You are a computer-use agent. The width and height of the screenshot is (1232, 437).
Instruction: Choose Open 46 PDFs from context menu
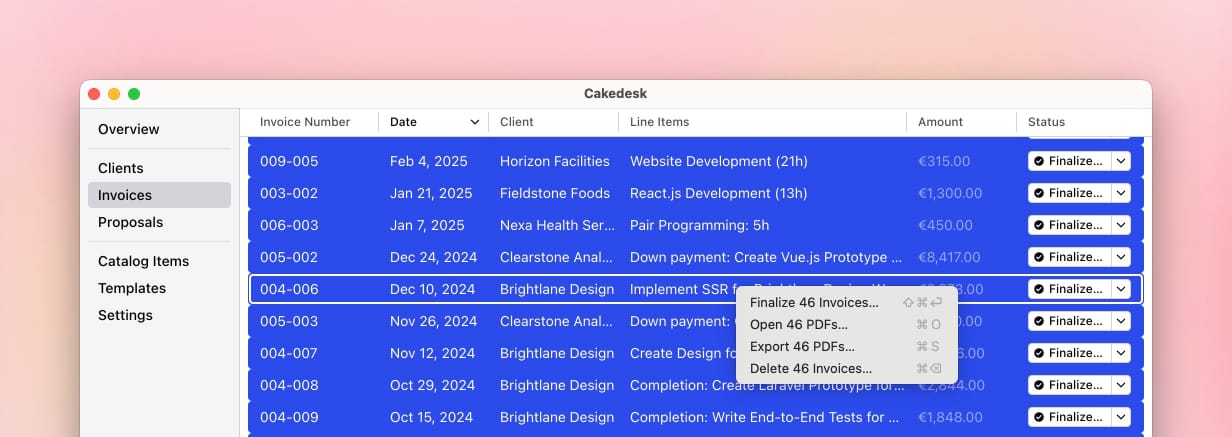click(847, 324)
